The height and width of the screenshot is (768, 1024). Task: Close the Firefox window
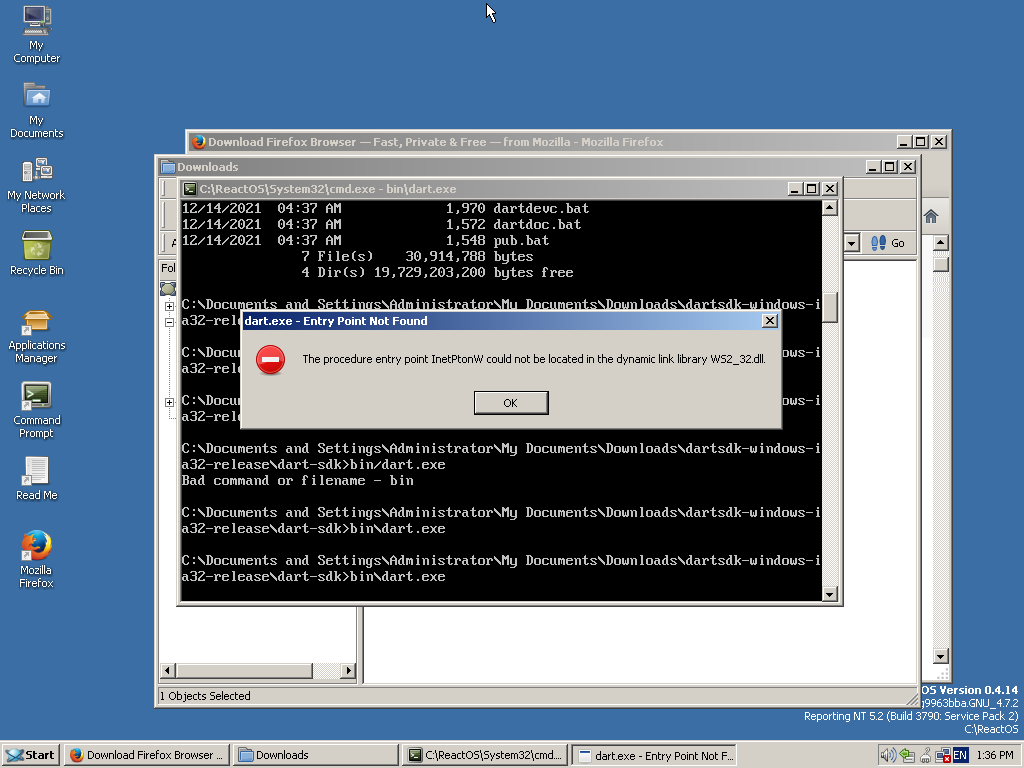938,142
